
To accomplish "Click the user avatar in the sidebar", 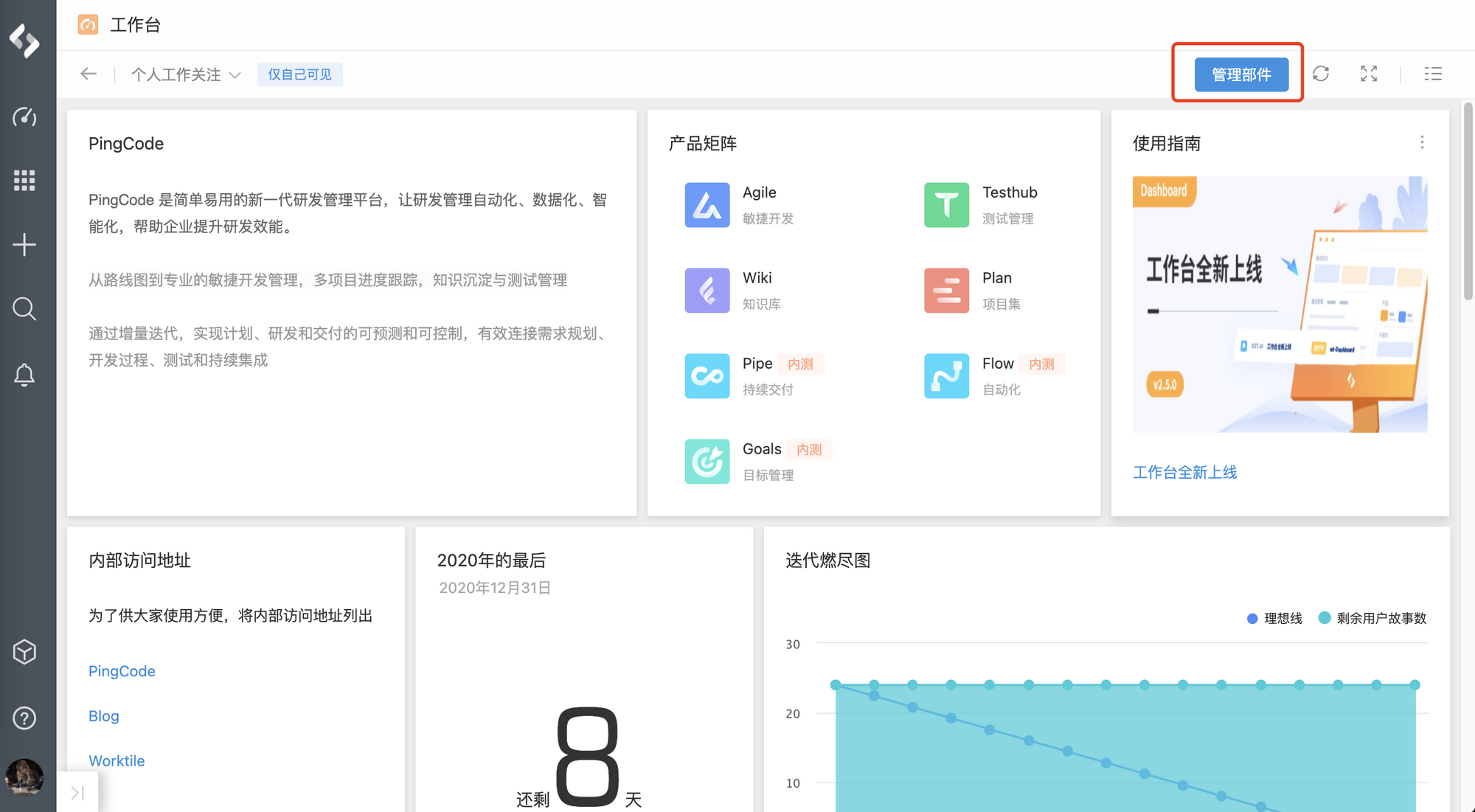I will point(24,777).
